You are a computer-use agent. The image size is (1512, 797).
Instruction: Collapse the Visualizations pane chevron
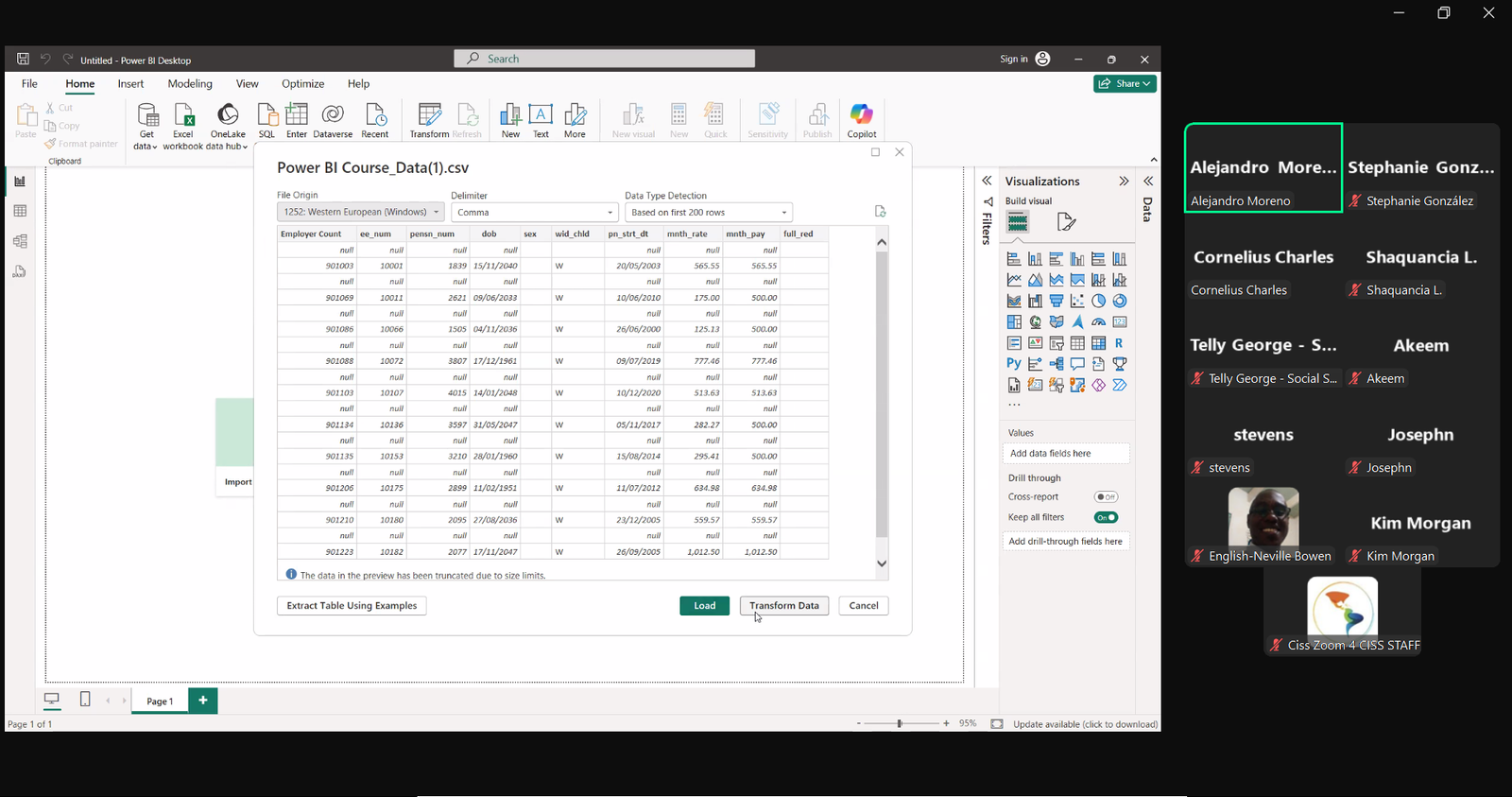point(1124,181)
